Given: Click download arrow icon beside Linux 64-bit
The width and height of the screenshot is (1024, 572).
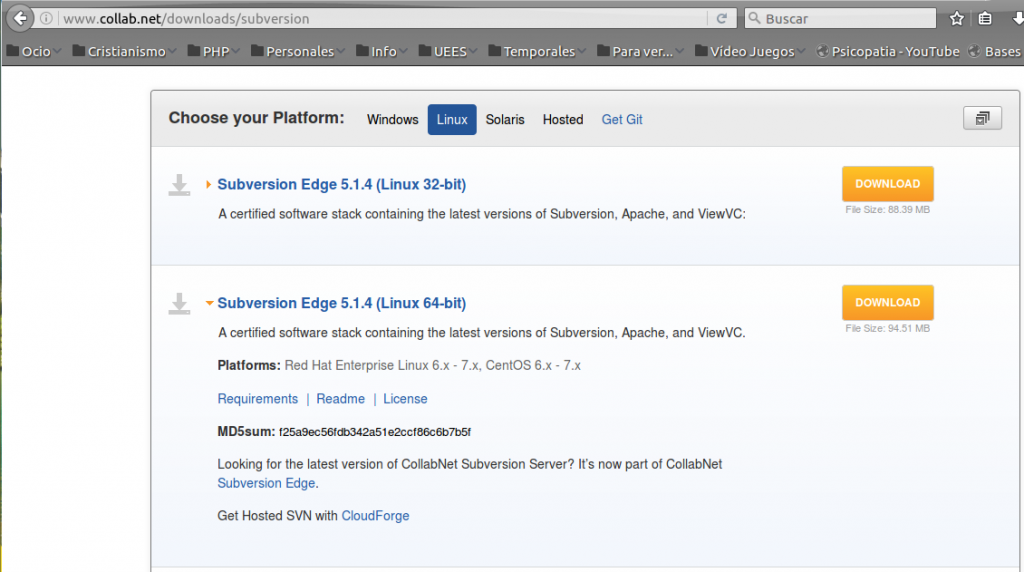Looking at the screenshot, I should [x=179, y=304].
